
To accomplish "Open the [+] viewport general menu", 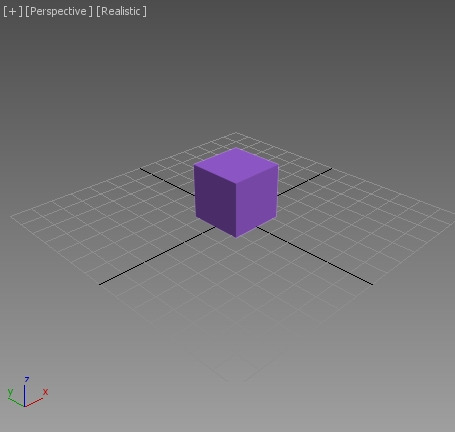I will [13, 11].
